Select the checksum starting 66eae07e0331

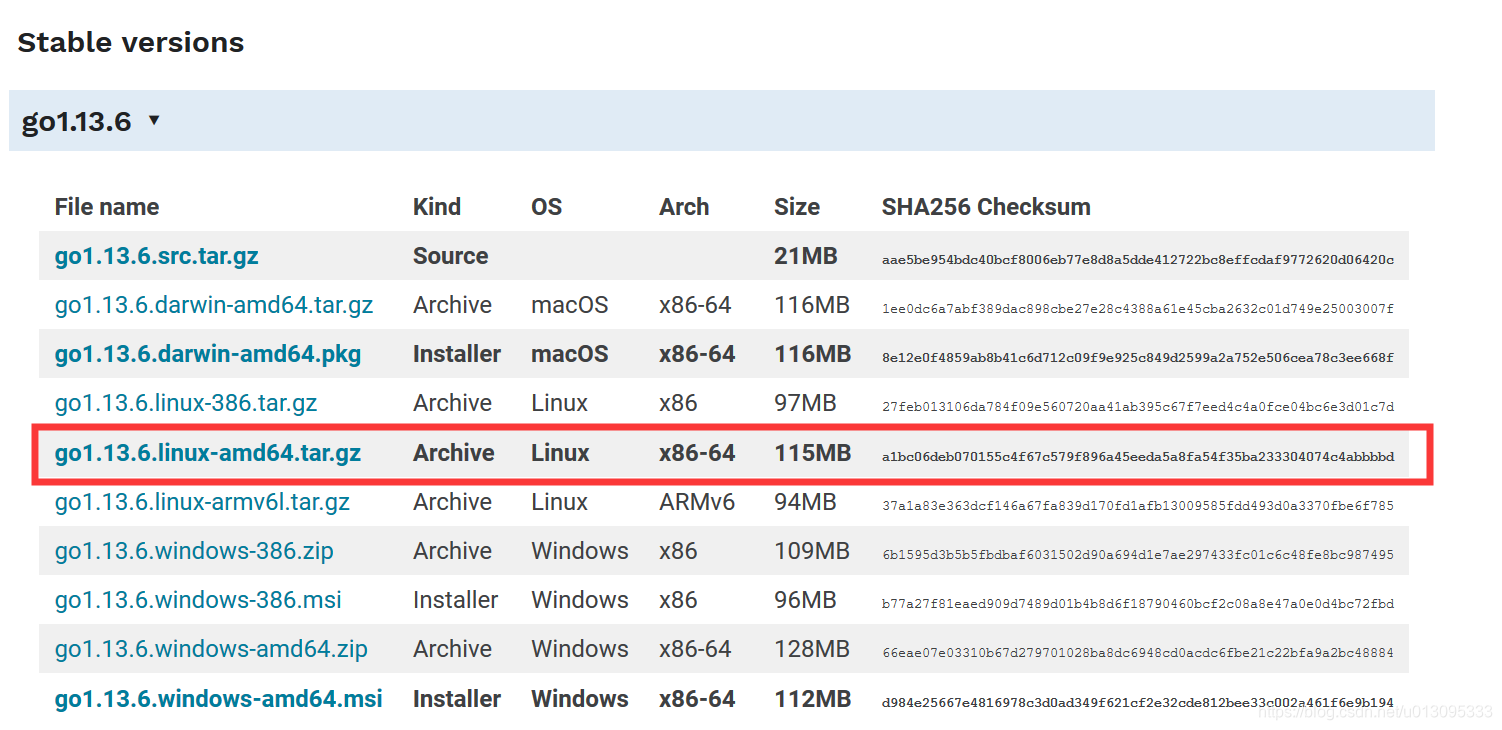pos(1138,652)
